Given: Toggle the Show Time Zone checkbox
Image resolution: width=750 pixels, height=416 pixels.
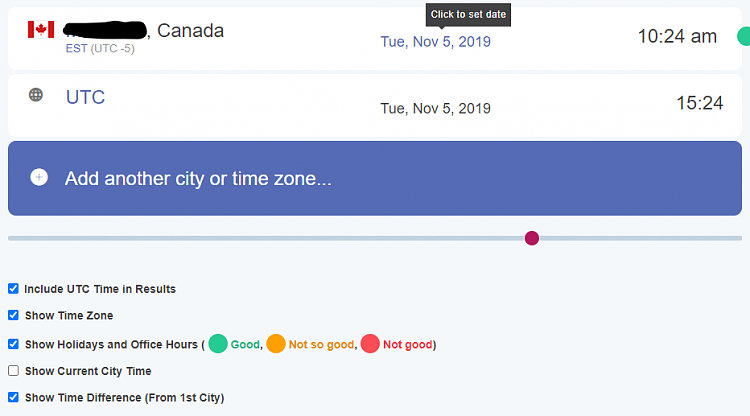Looking at the screenshot, I should [x=13, y=315].
